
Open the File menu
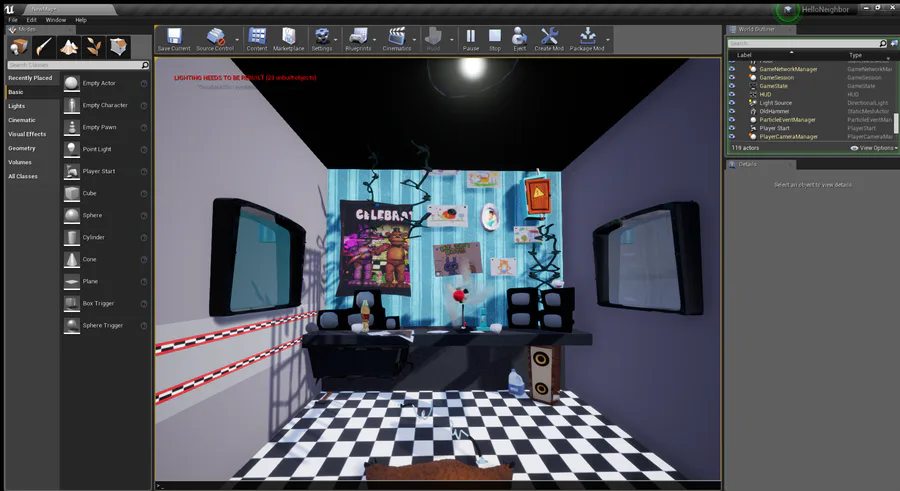pos(13,20)
